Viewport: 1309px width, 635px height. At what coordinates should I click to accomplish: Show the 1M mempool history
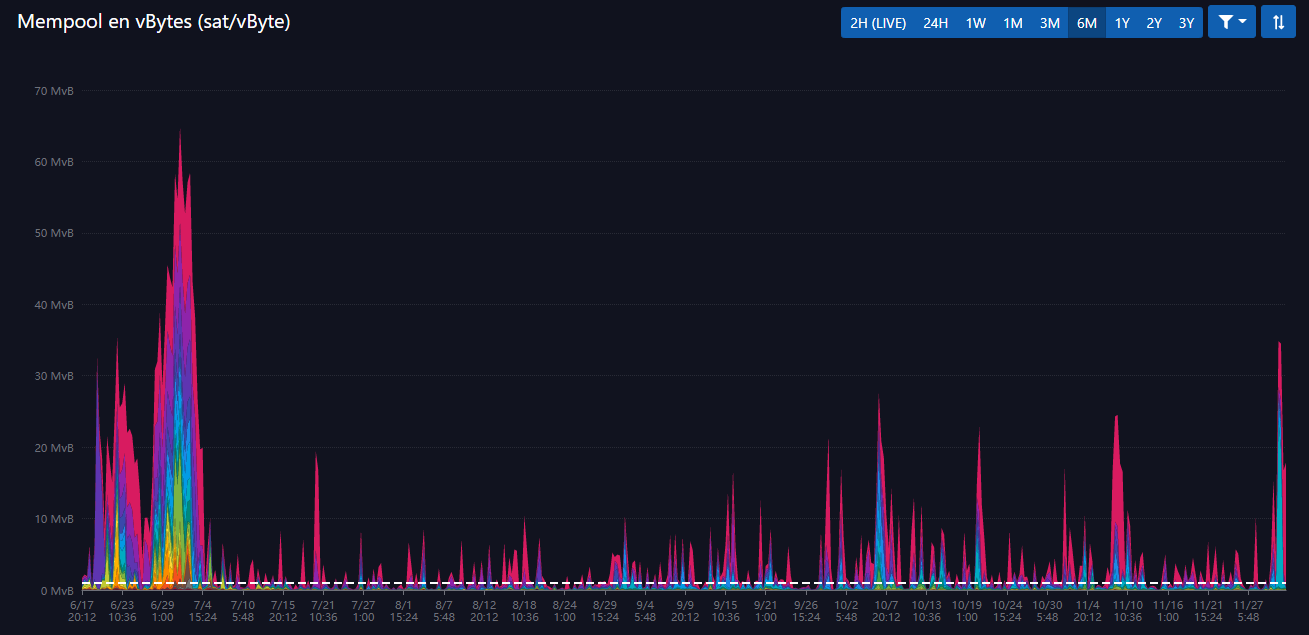1012,22
